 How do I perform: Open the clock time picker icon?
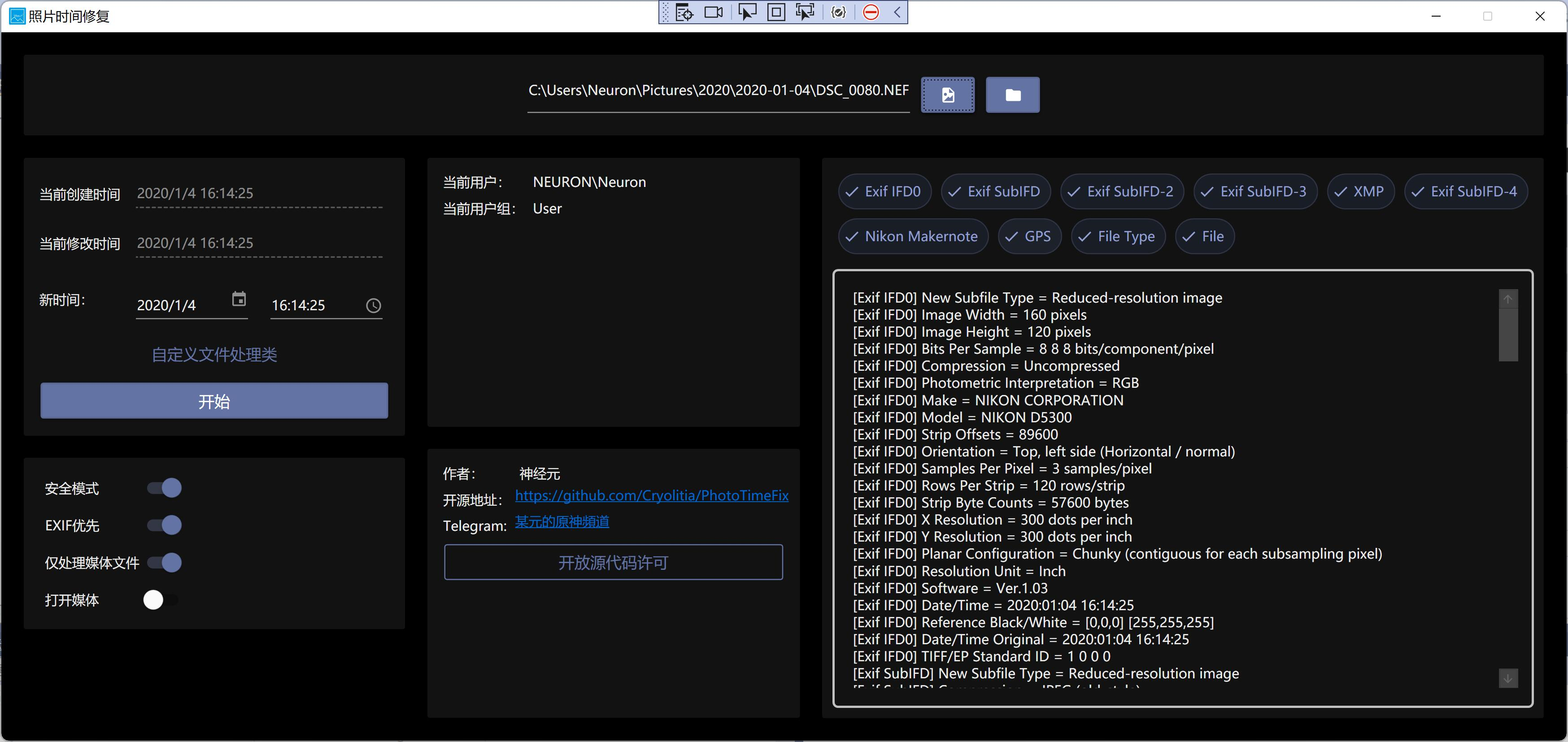pyautogui.click(x=373, y=306)
